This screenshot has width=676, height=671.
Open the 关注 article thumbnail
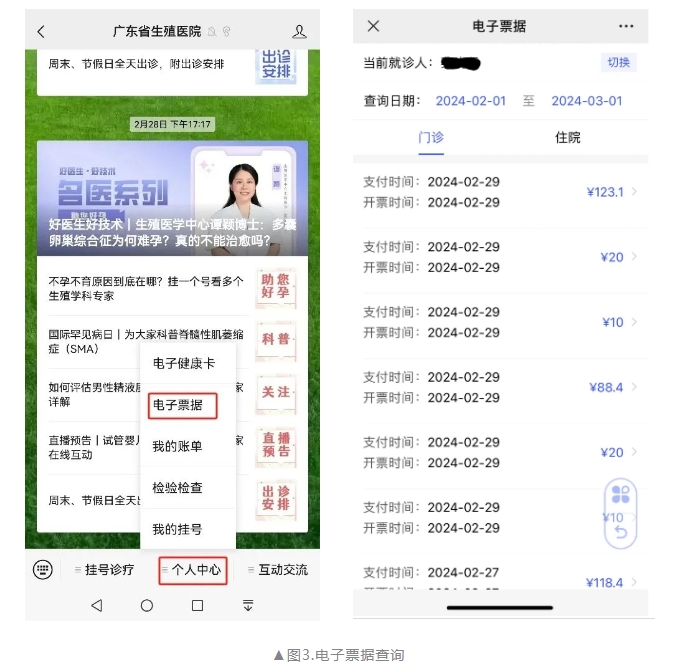(x=276, y=394)
